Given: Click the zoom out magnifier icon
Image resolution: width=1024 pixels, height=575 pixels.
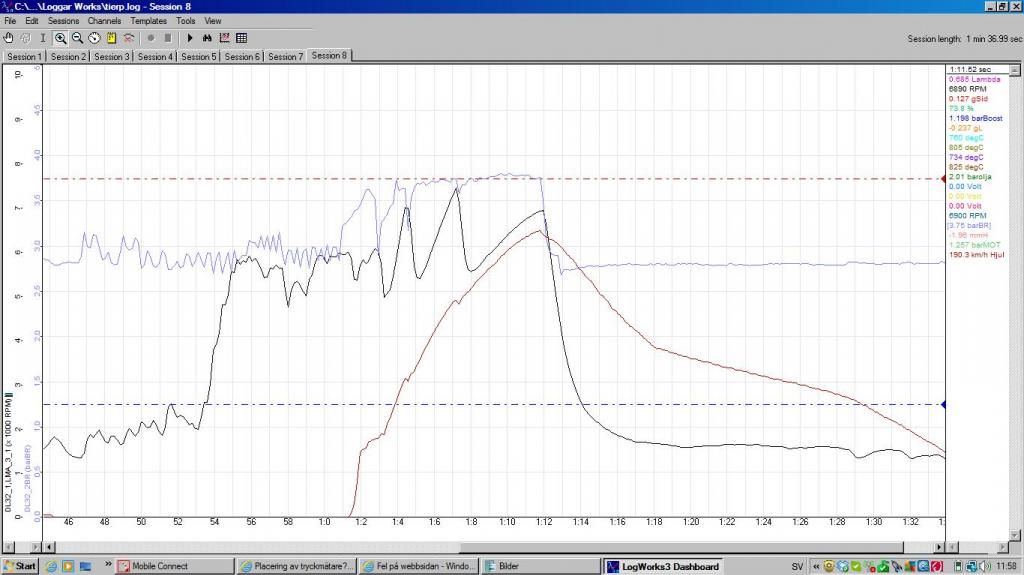Looking at the screenshot, I should pos(77,38).
